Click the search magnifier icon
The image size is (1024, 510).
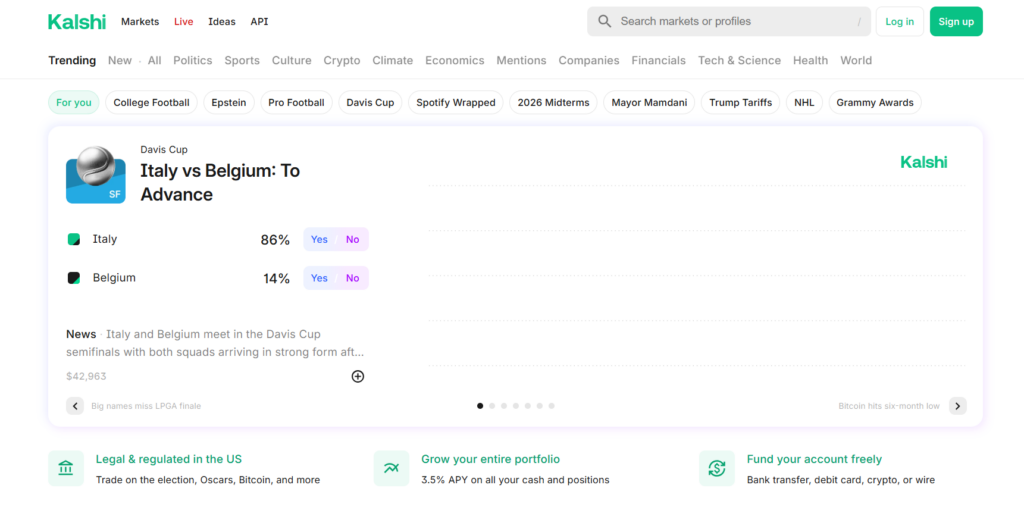tap(604, 21)
